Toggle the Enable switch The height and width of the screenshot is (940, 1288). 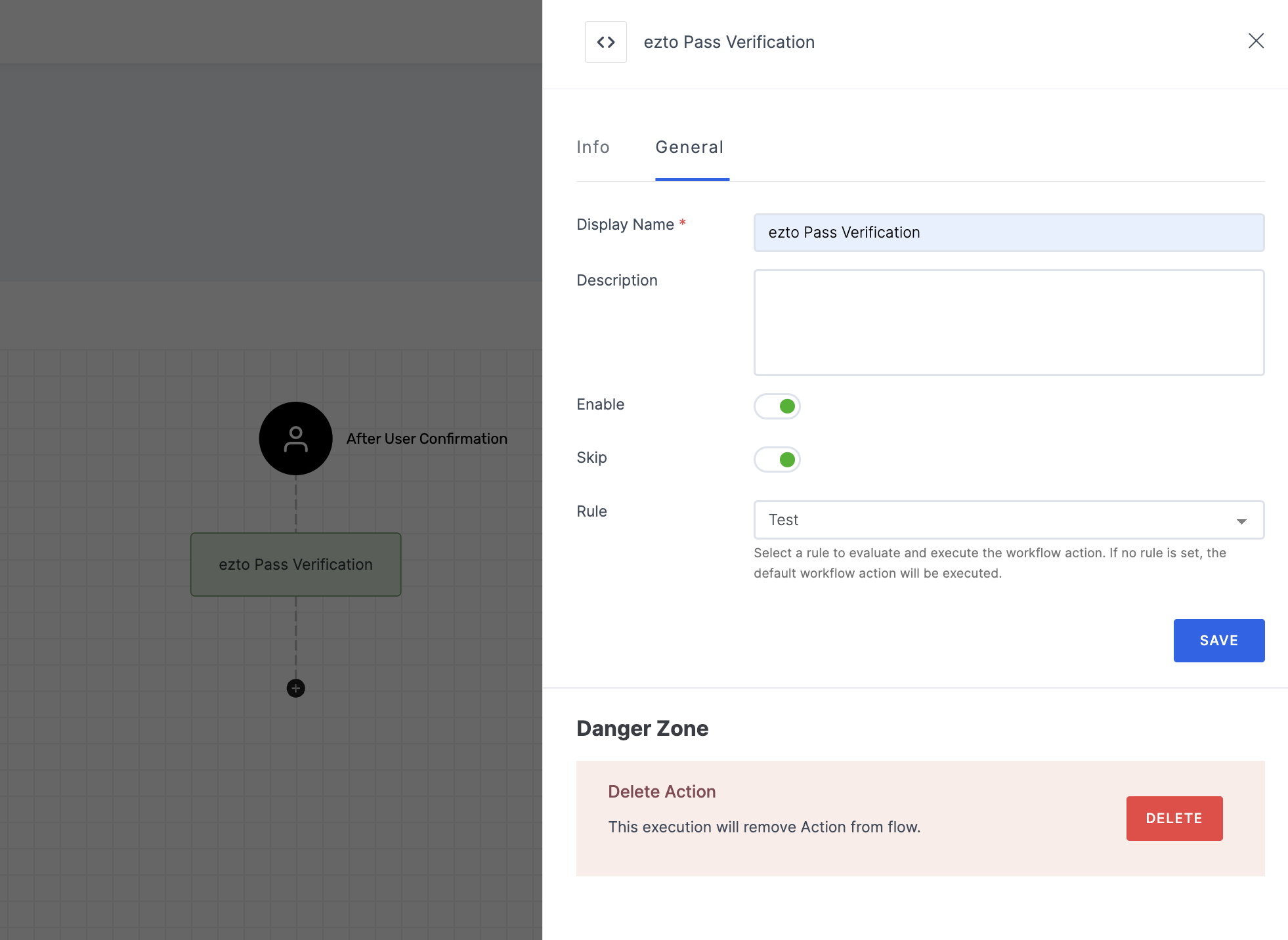777,406
